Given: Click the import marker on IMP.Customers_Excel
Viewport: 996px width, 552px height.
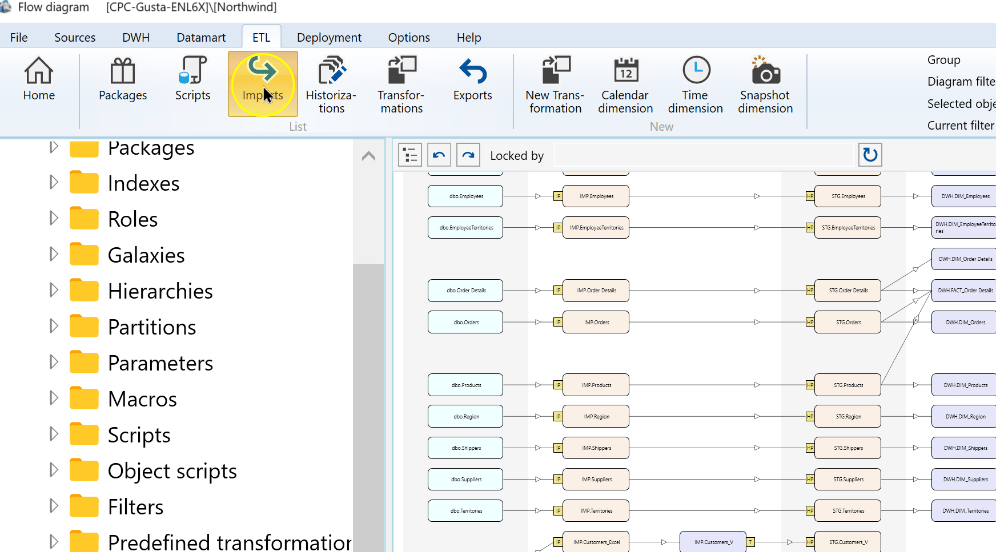Looking at the screenshot, I should click(558, 542).
